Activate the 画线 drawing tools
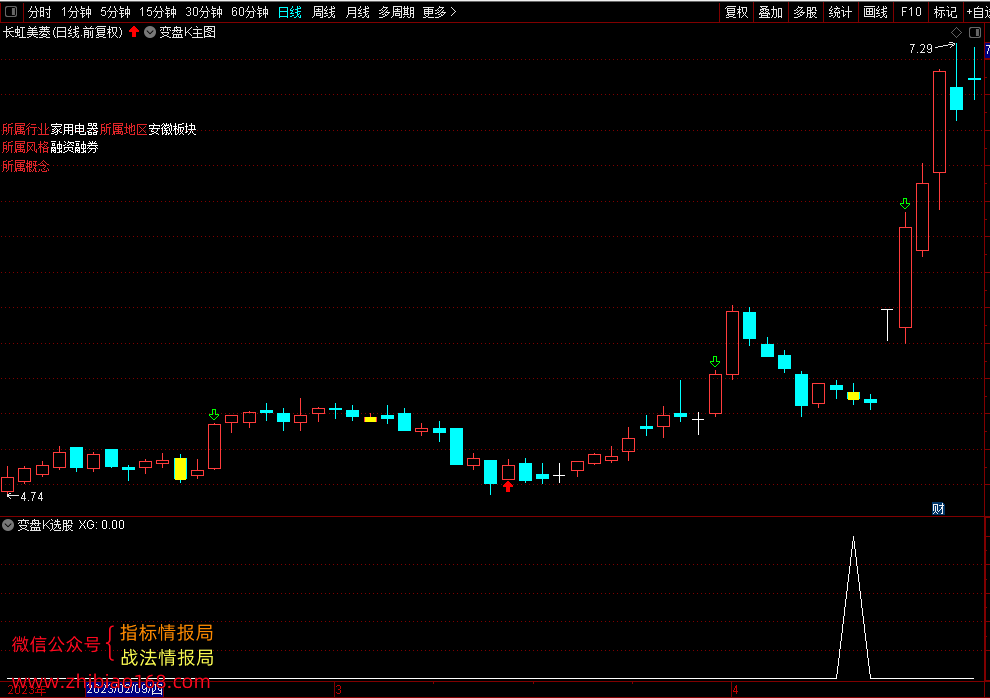The height and width of the screenshot is (698, 990). [876, 12]
